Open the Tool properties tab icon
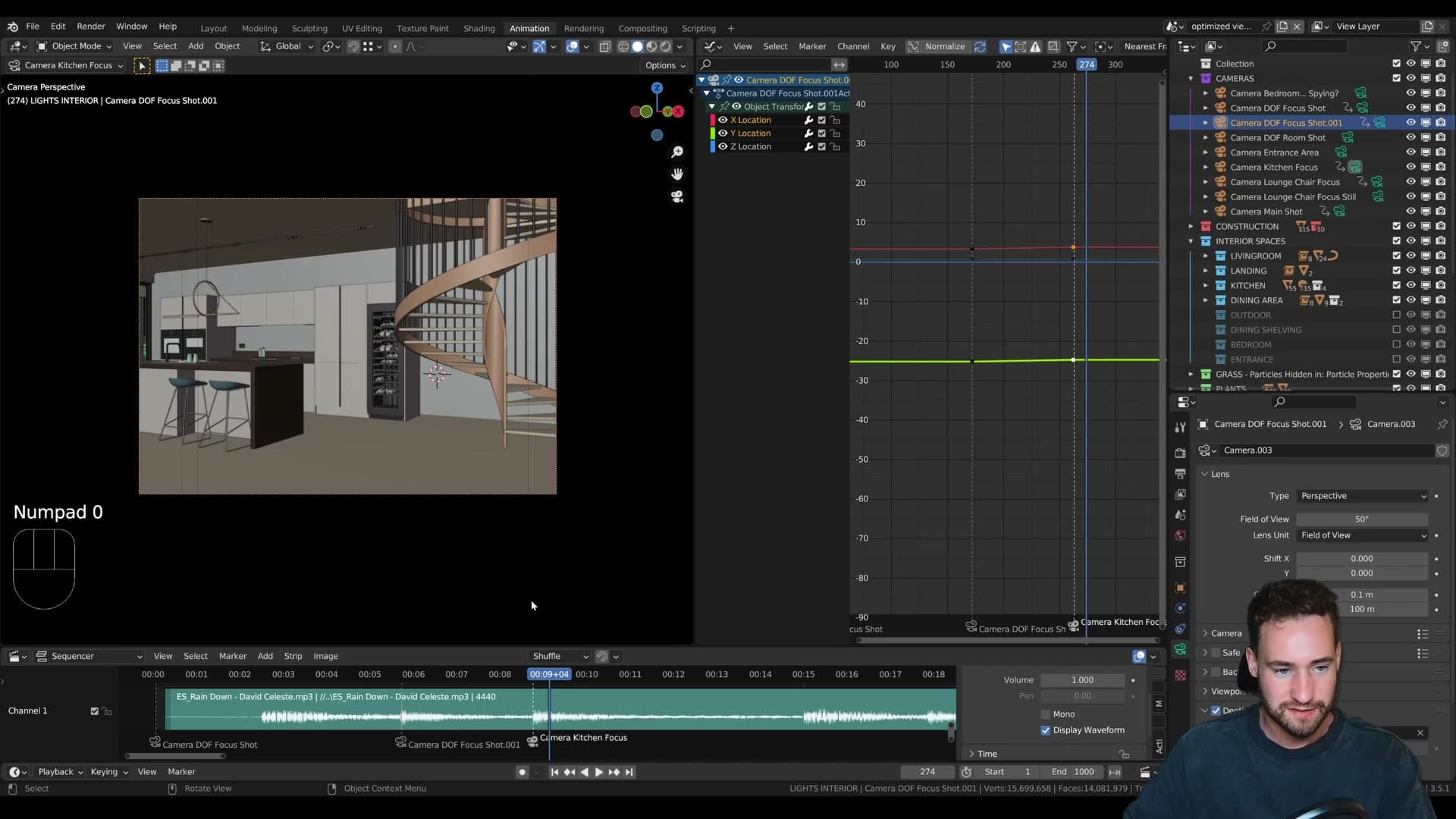The width and height of the screenshot is (1456, 819). pos(1180,428)
